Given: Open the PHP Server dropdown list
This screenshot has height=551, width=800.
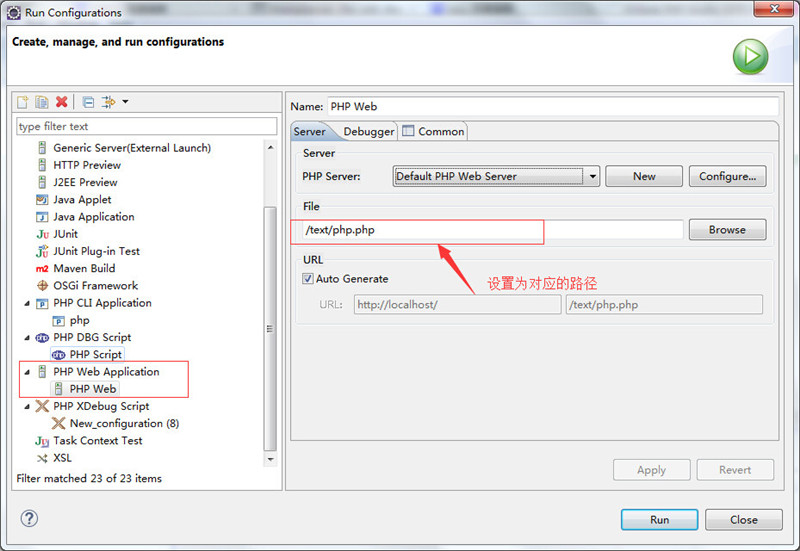Looking at the screenshot, I should point(593,176).
